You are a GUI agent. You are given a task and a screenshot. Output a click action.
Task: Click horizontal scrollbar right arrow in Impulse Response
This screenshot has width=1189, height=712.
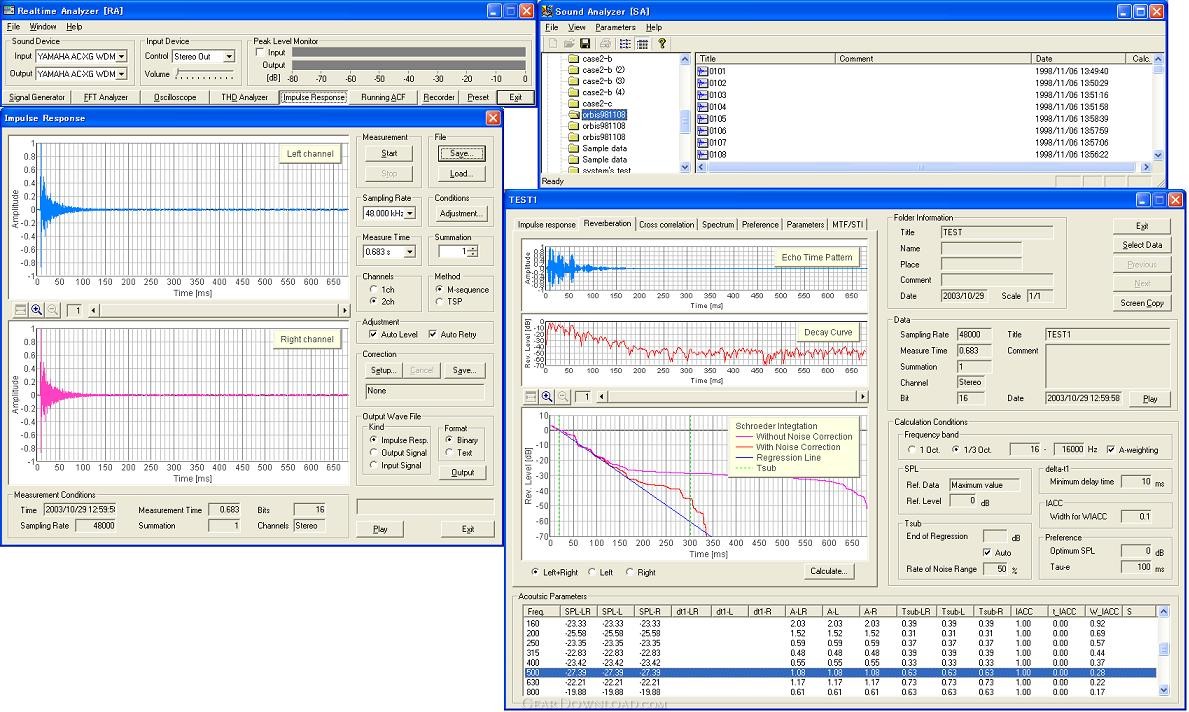point(344,310)
